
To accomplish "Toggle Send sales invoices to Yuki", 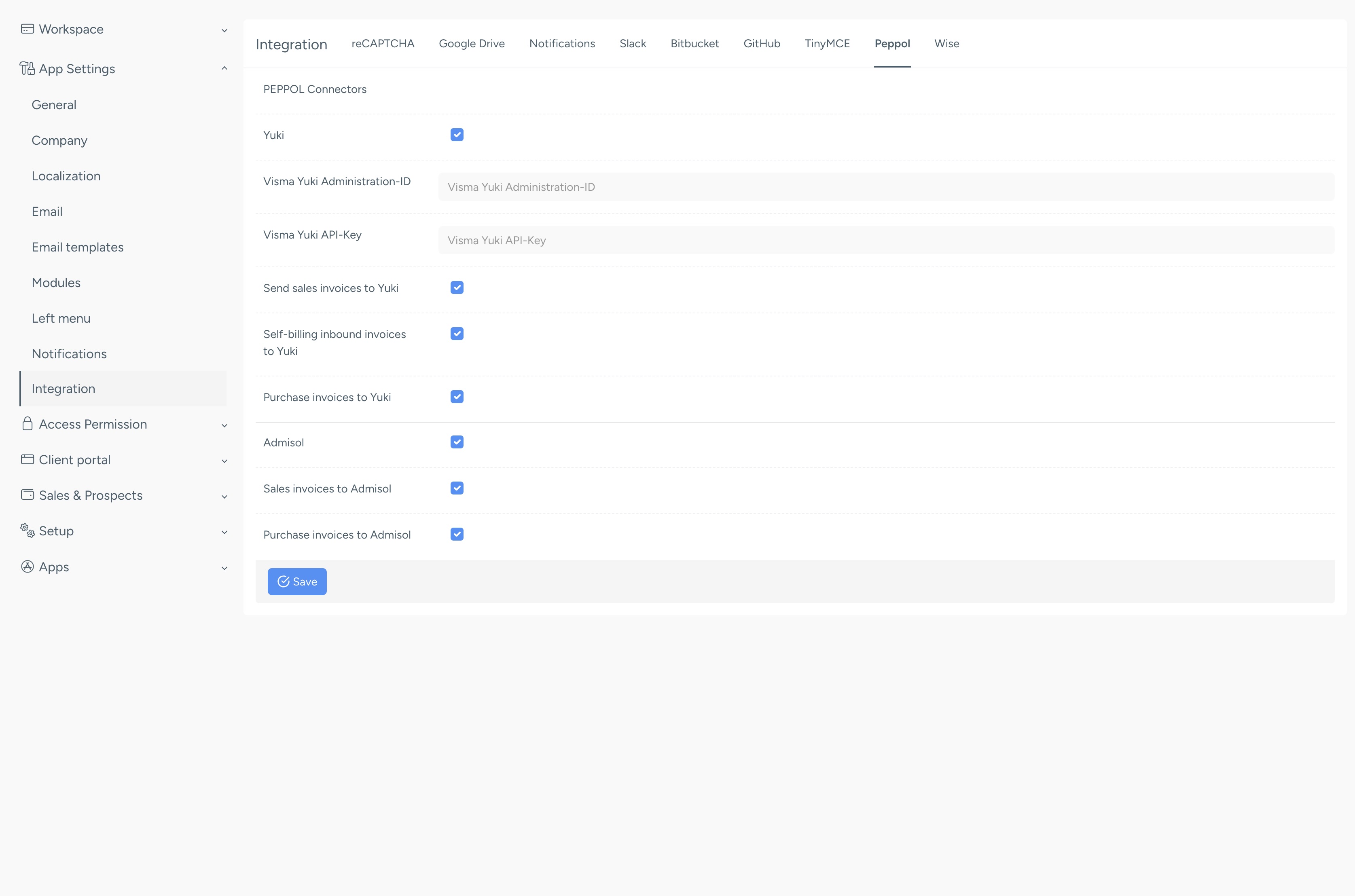I will [457, 287].
